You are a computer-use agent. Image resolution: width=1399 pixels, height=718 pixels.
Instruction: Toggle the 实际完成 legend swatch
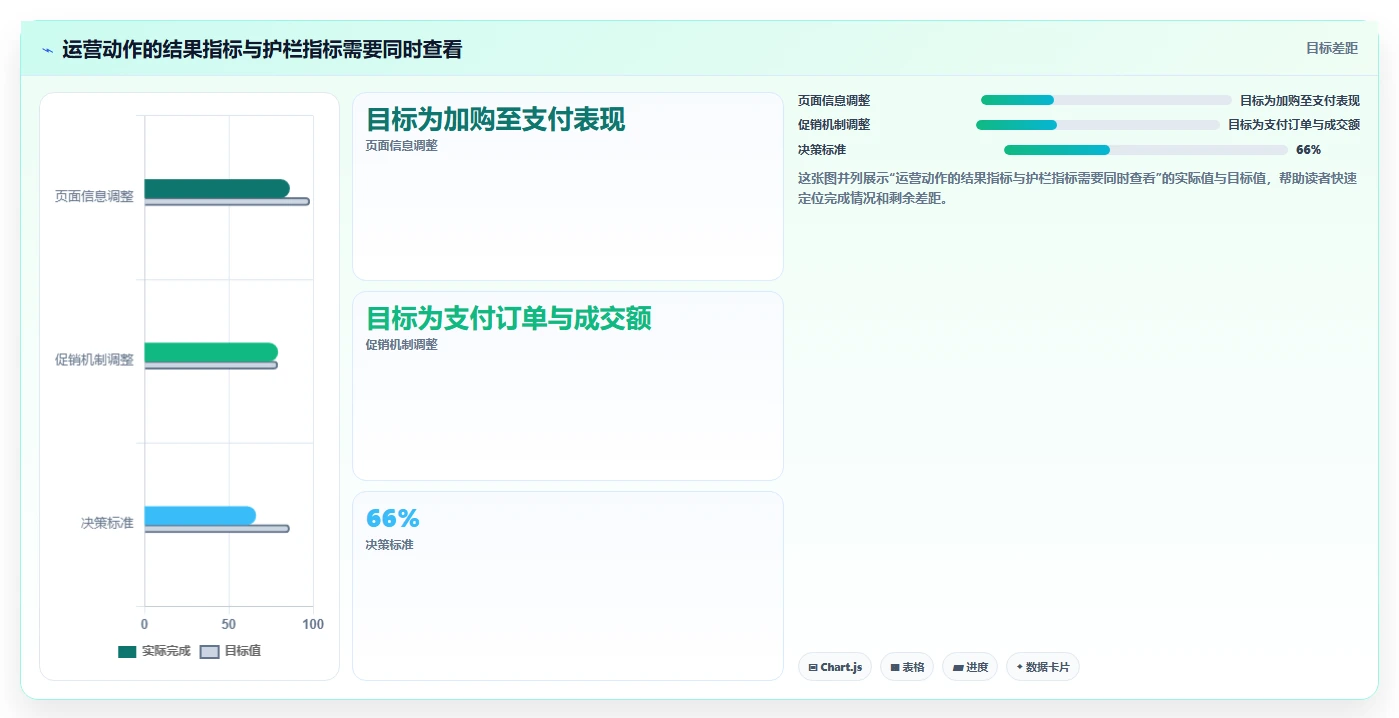coord(127,652)
